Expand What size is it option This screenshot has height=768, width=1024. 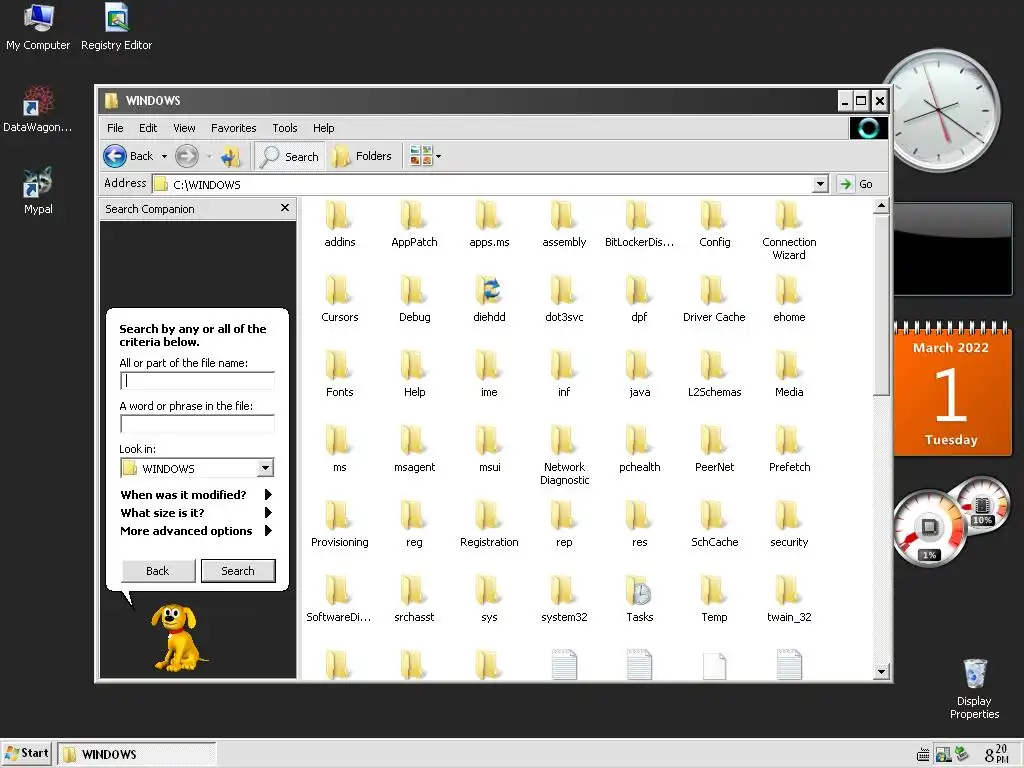click(195, 513)
